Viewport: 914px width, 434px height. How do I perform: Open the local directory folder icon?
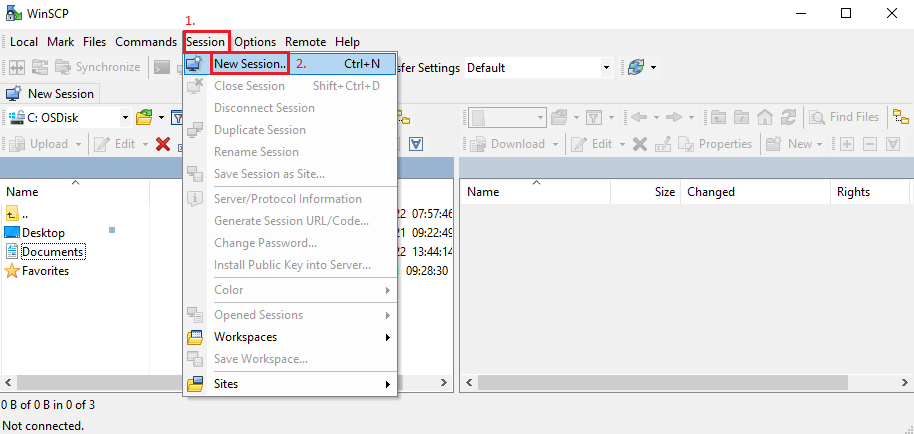[x=144, y=118]
